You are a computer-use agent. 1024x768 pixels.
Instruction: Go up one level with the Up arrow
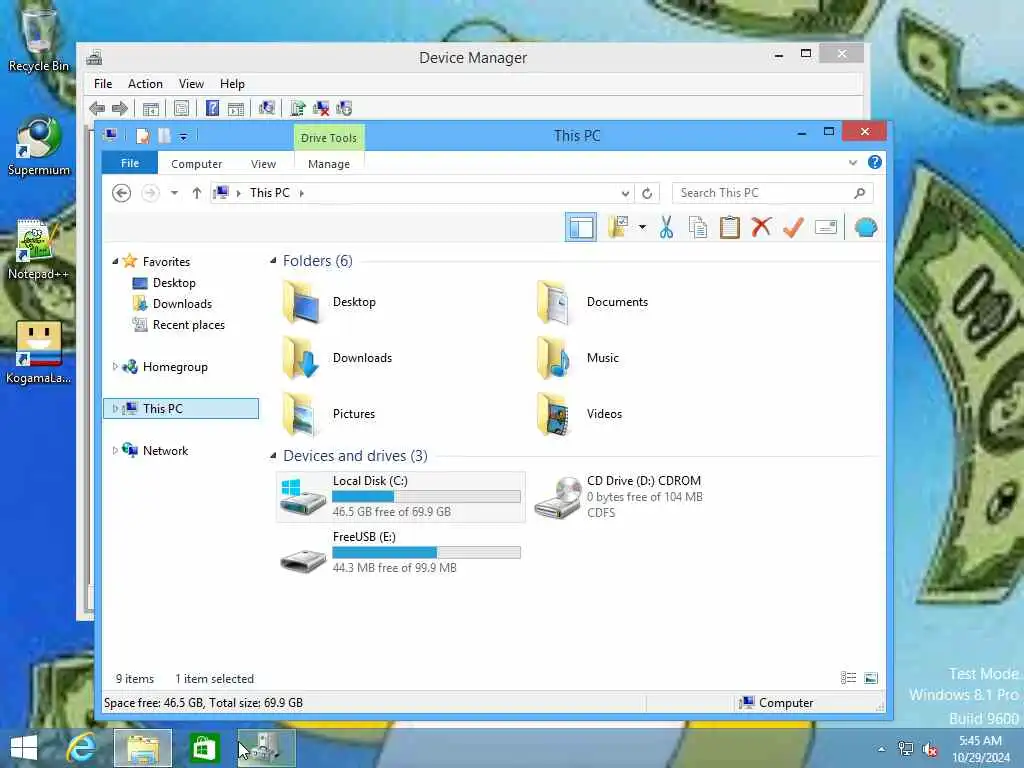coord(197,193)
